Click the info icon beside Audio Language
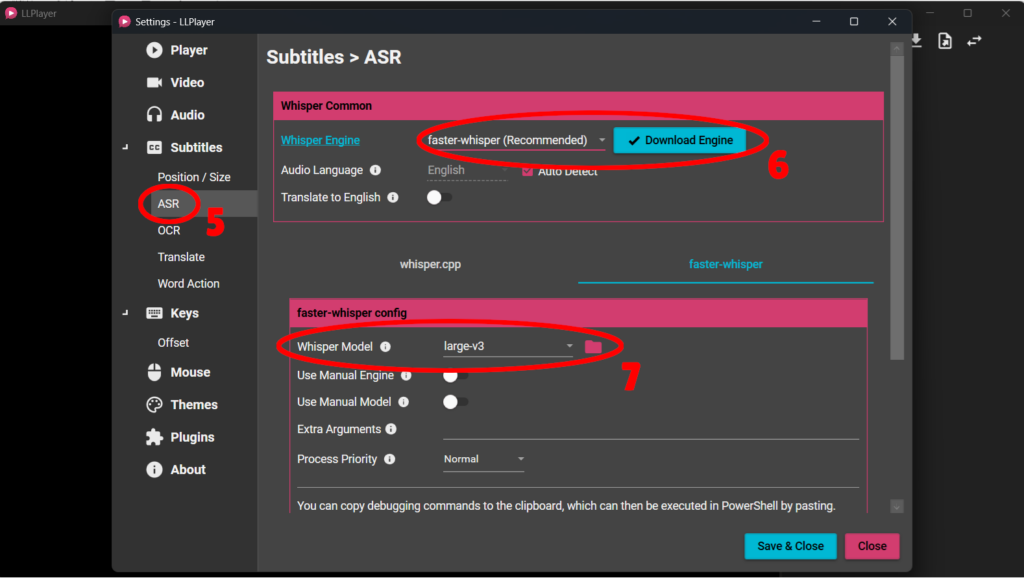 pyautogui.click(x=376, y=170)
